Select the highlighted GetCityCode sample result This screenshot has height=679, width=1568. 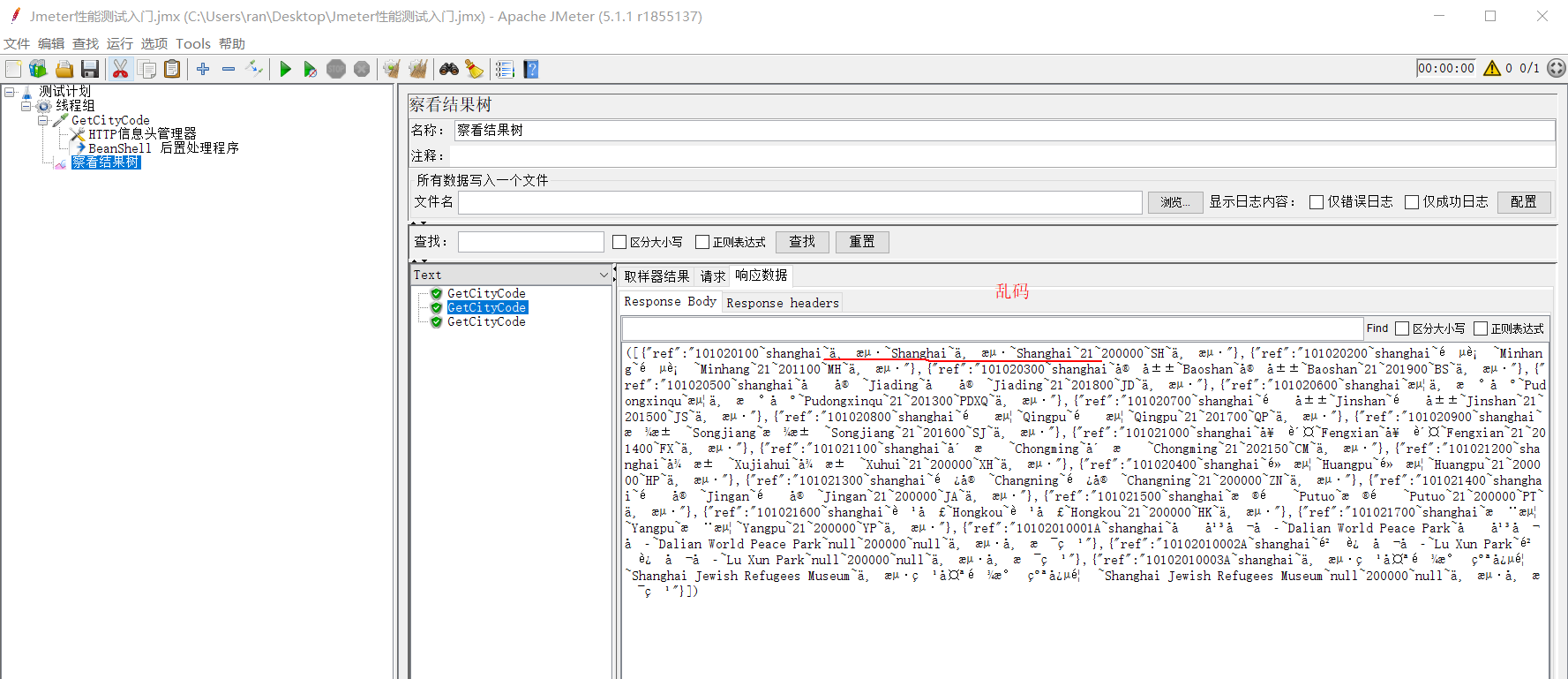487,307
